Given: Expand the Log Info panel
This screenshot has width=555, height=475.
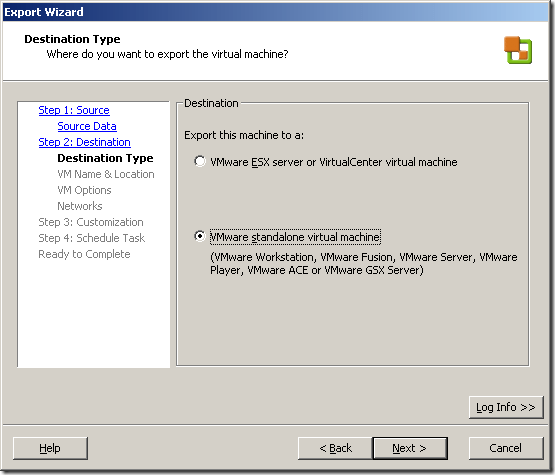Looking at the screenshot, I should click(x=505, y=407).
